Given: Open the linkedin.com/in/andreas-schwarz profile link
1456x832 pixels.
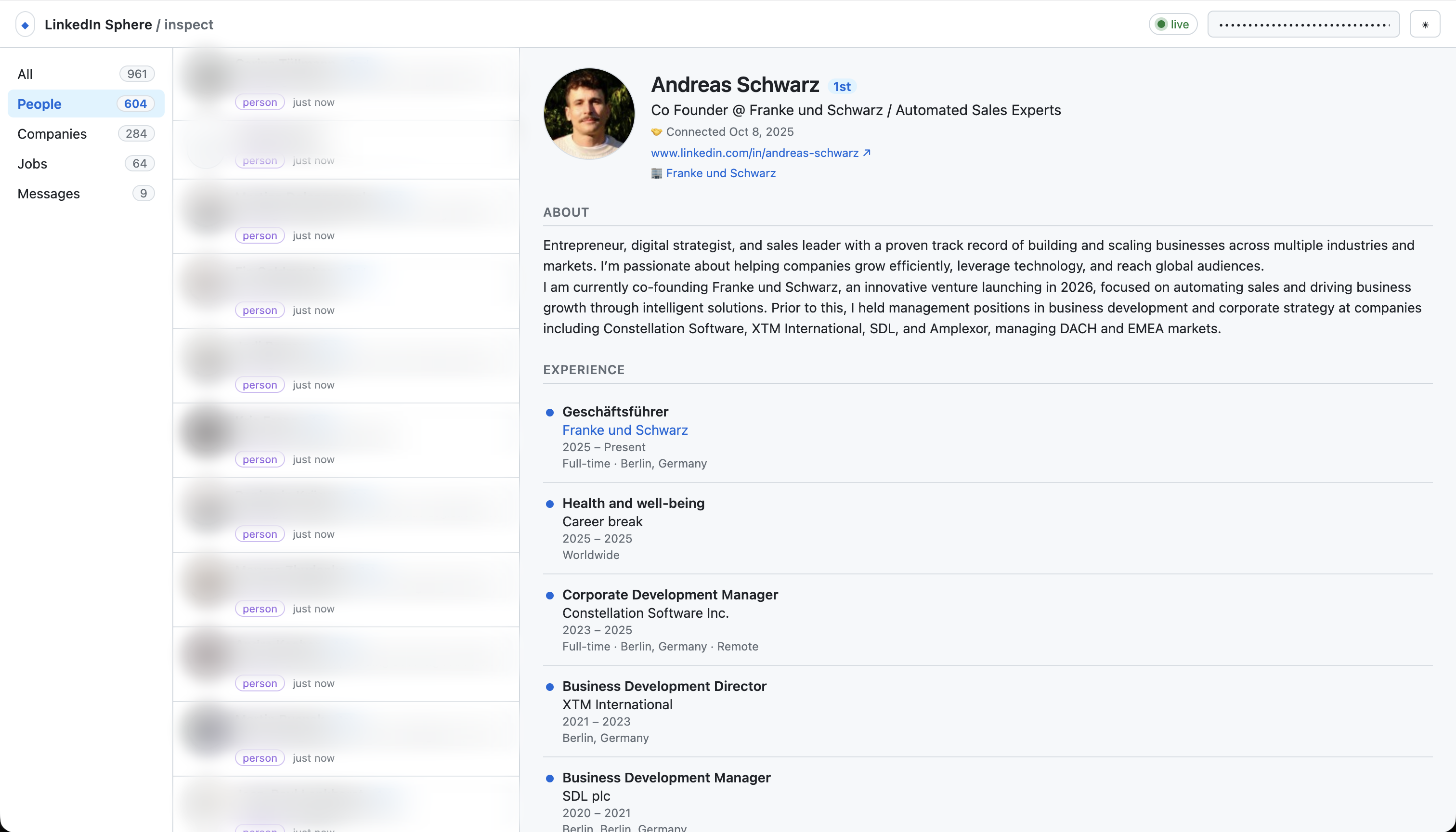Looking at the screenshot, I should (754, 153).
